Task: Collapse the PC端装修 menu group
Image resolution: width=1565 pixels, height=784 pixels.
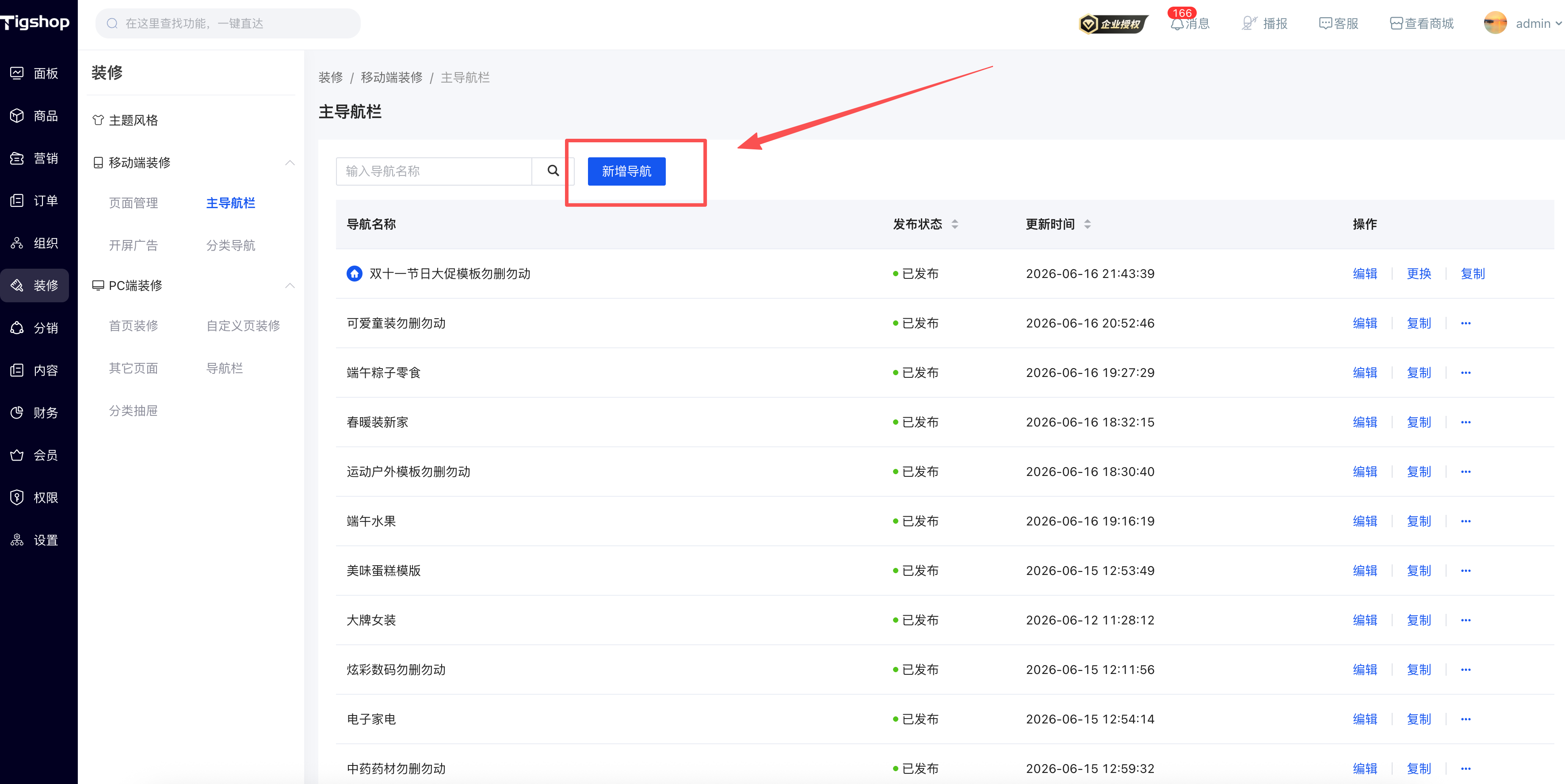Action: tap(290, 285)
